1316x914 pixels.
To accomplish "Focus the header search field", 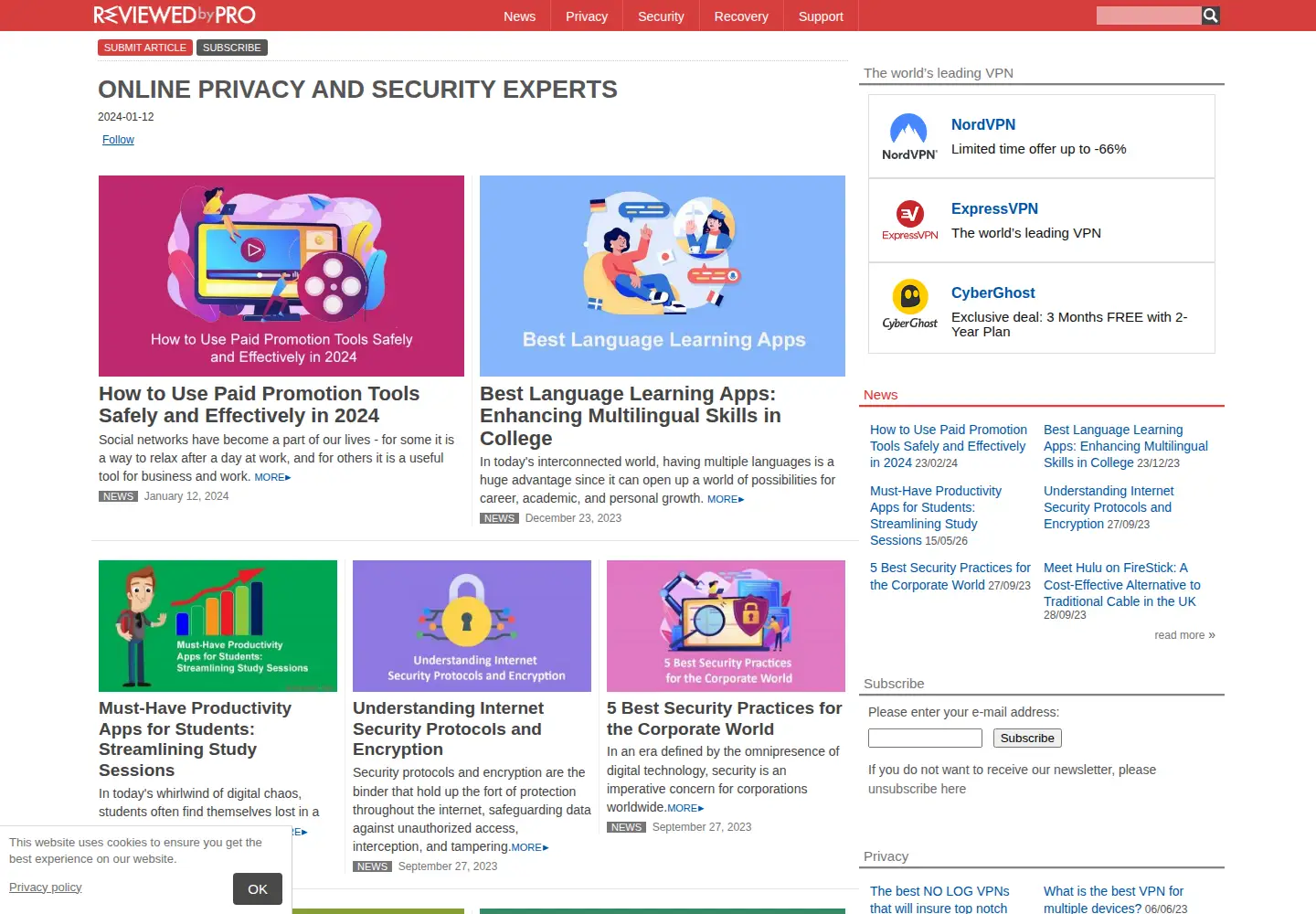I will point(1149,16).
